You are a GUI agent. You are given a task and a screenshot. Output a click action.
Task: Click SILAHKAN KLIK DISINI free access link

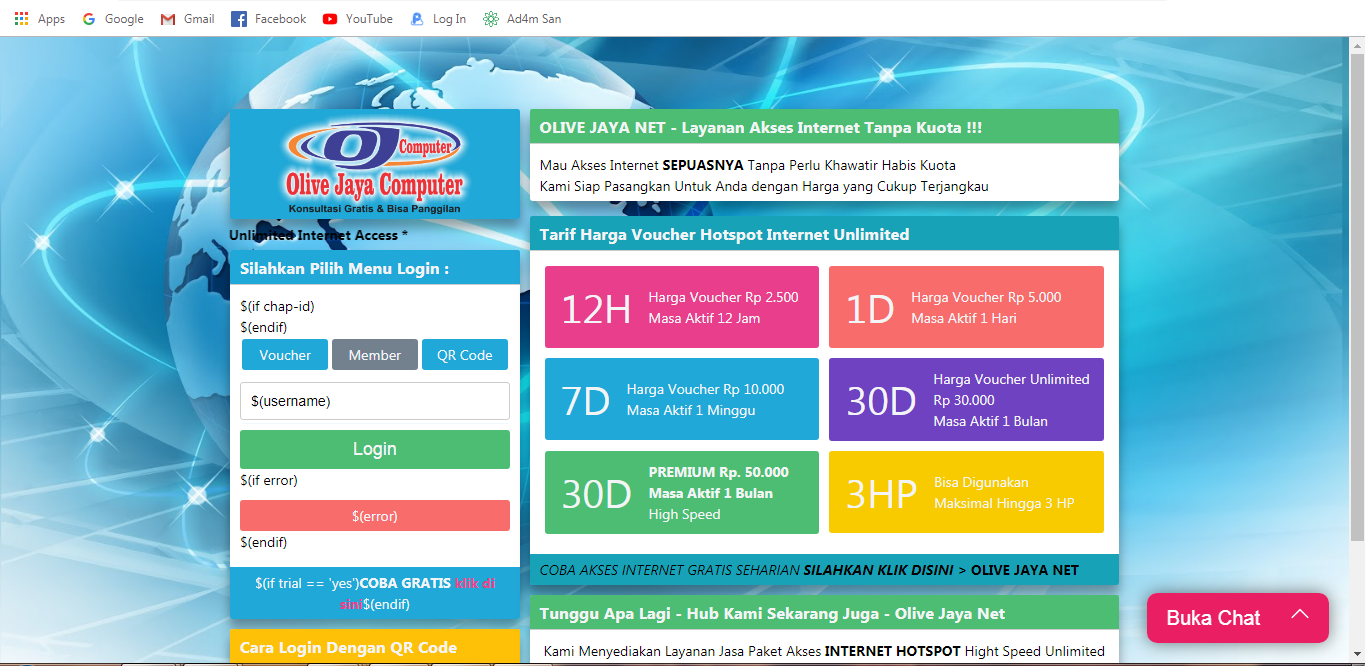point(879,570)
